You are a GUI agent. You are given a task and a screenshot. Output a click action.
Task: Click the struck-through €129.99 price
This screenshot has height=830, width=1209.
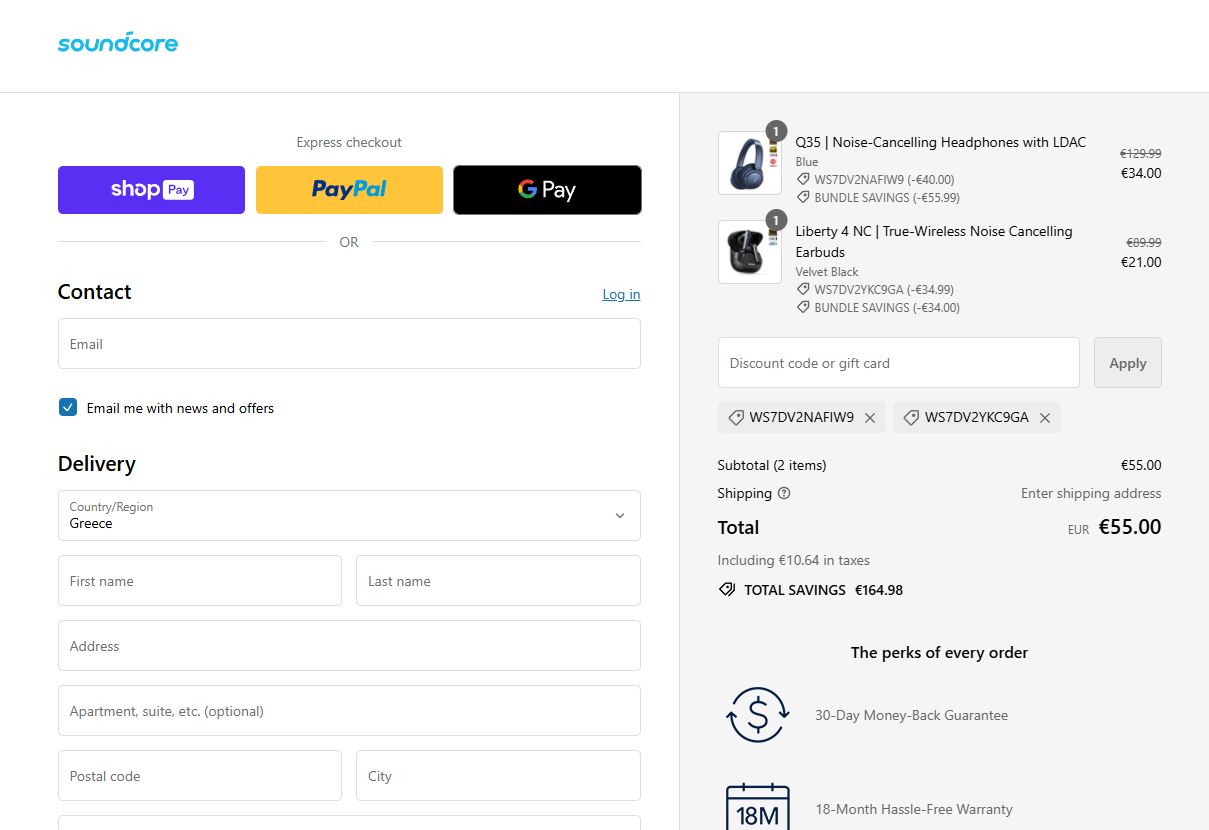click(x=1140, y=154)
